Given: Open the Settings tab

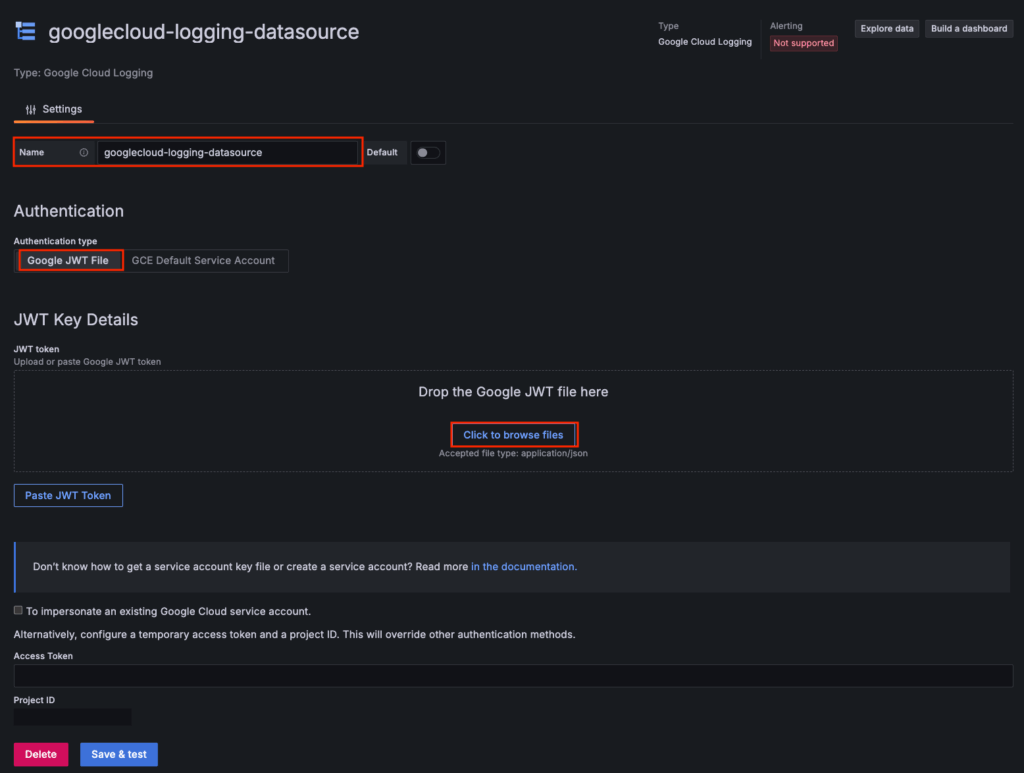Looking at the screenshot, I should coord(54,109).
